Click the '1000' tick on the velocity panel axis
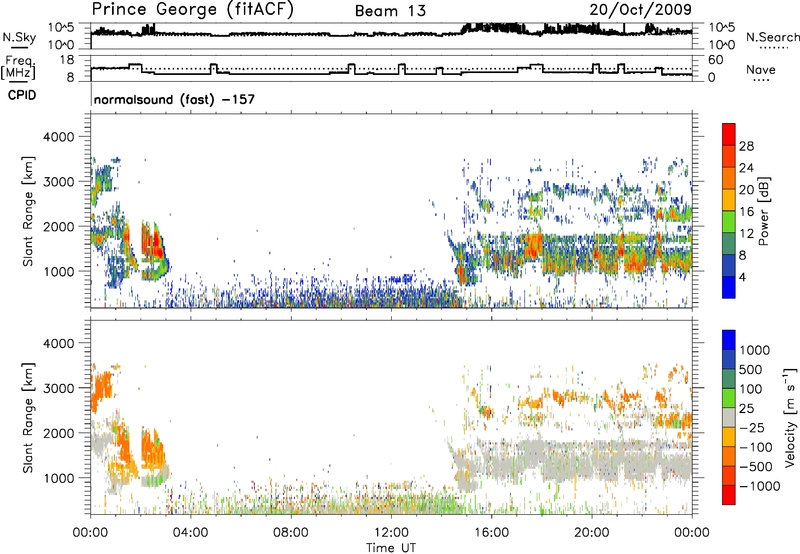 (x=59, y=478)
